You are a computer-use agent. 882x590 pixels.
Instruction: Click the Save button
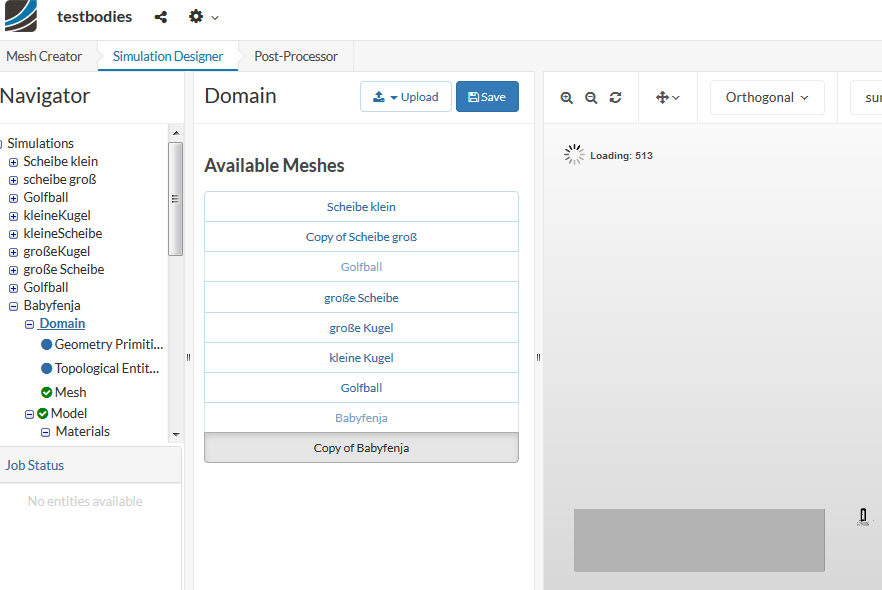click(487, 97)
